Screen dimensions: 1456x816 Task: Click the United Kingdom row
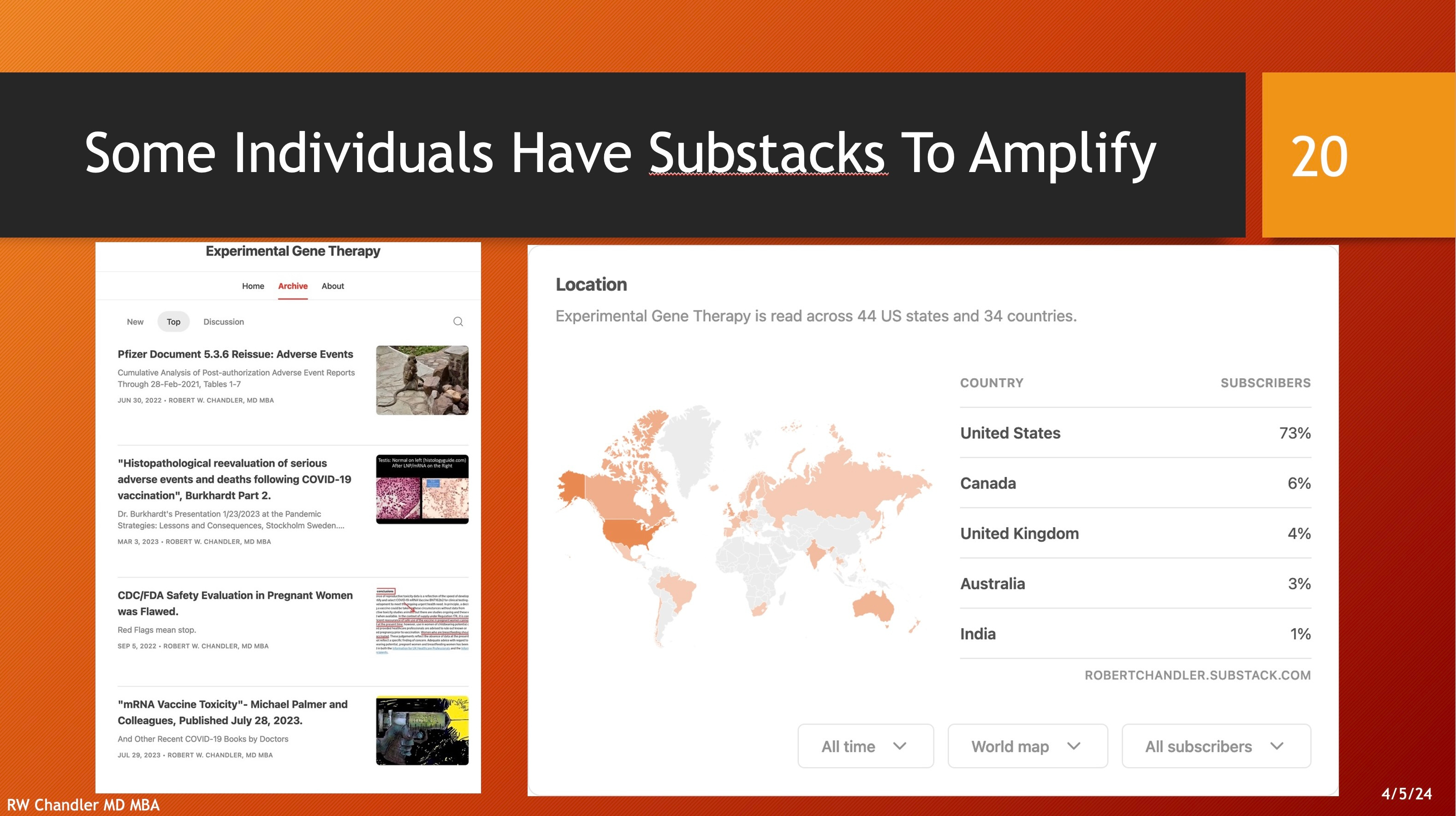(1135, 533)
